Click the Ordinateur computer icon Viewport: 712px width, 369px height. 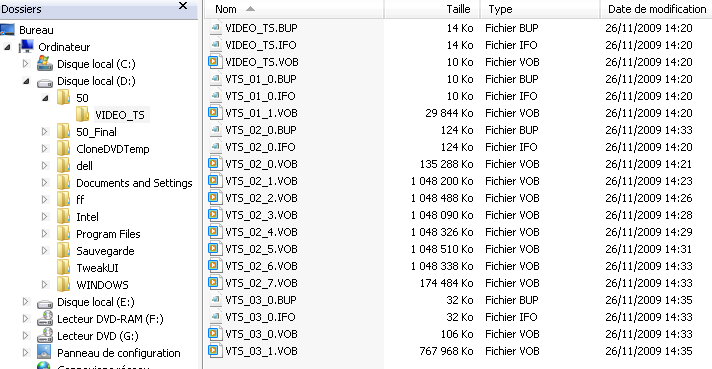26,46
